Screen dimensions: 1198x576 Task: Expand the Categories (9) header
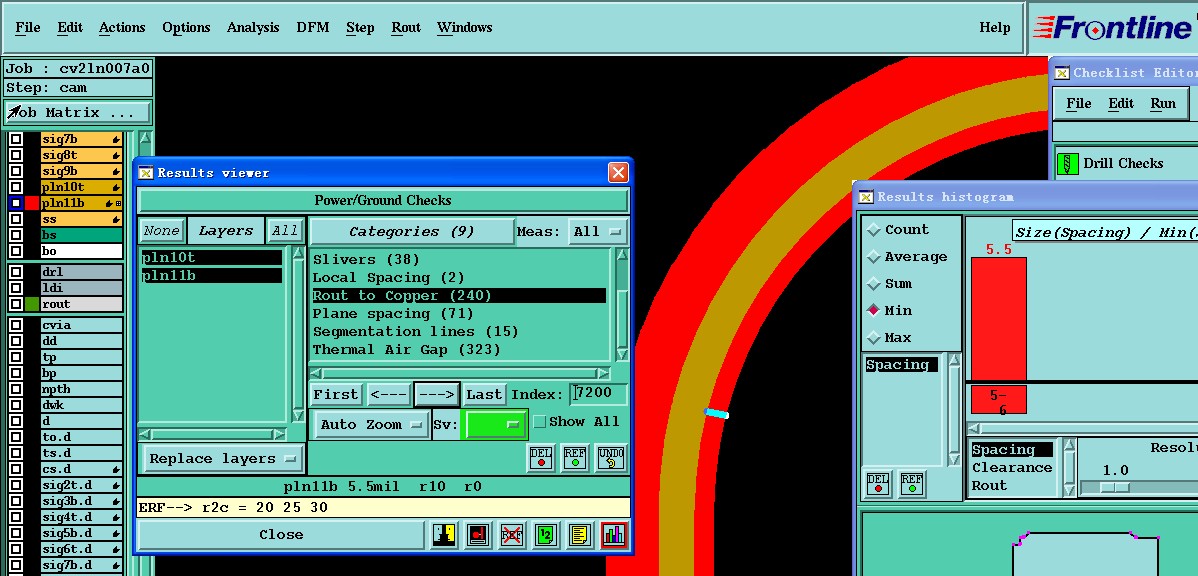pos(412,231)
